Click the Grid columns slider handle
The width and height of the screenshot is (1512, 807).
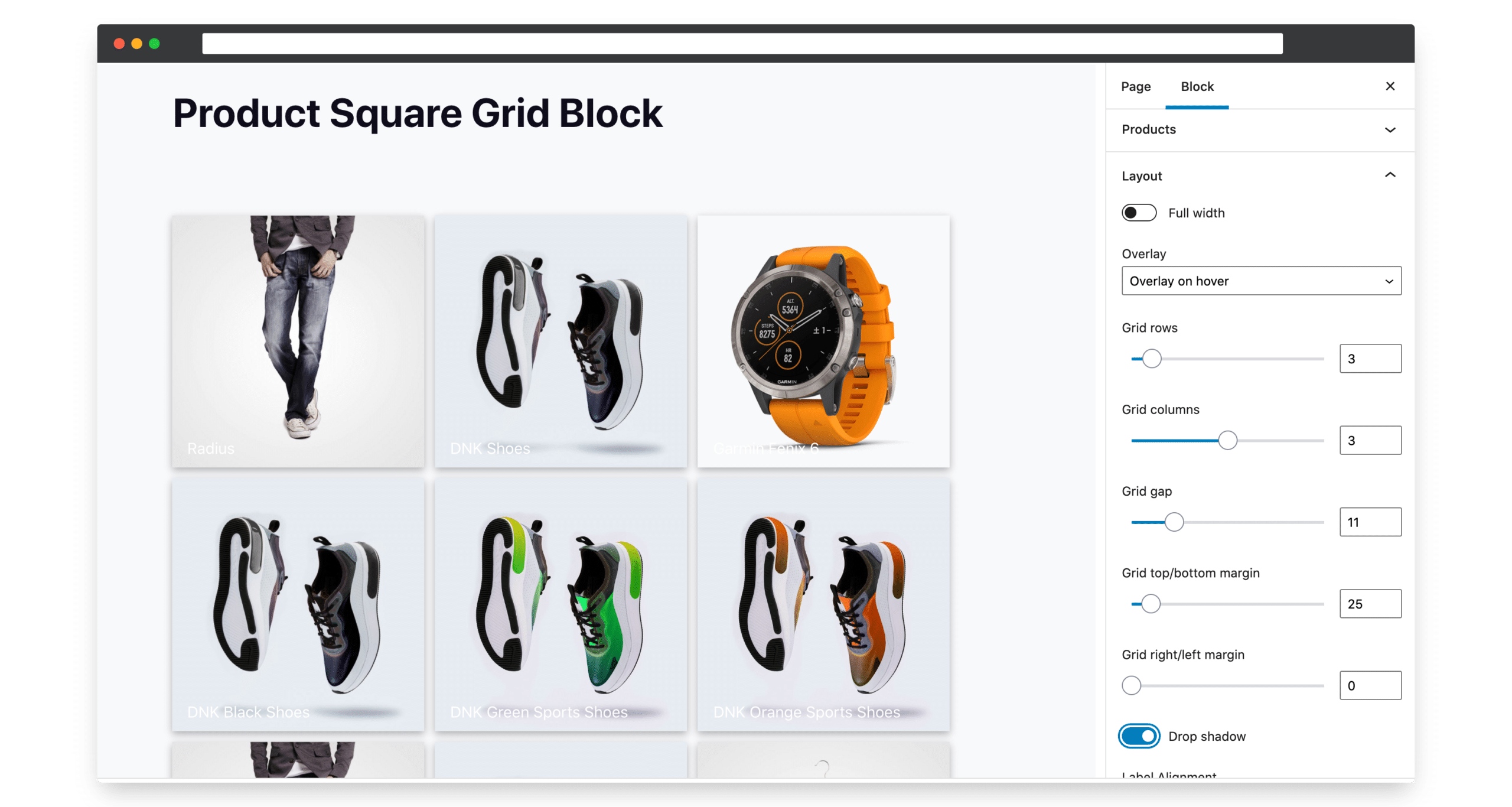pos(1227,440)
